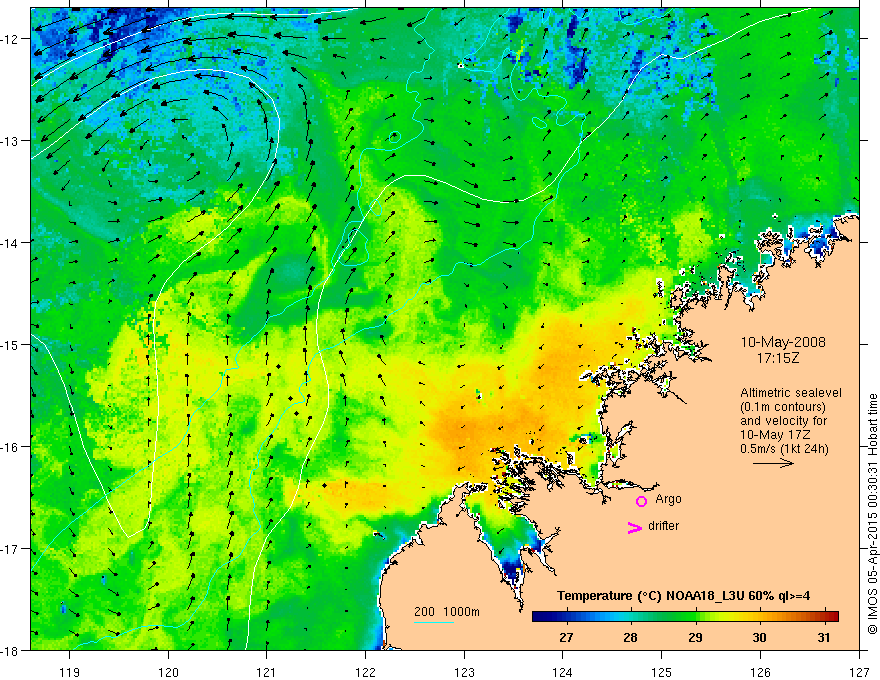Click the magenta Argo circle legend symbol

641,501
